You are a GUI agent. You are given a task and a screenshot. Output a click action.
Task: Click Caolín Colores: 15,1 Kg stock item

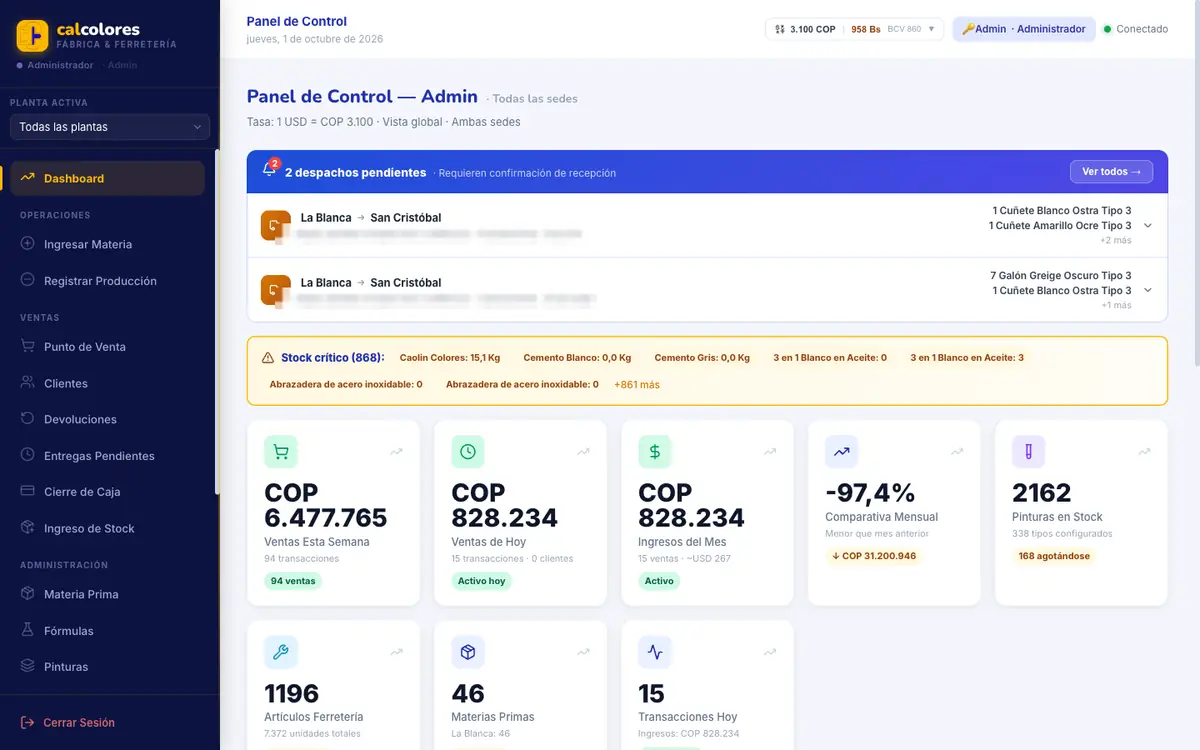(x=449, y=357)
